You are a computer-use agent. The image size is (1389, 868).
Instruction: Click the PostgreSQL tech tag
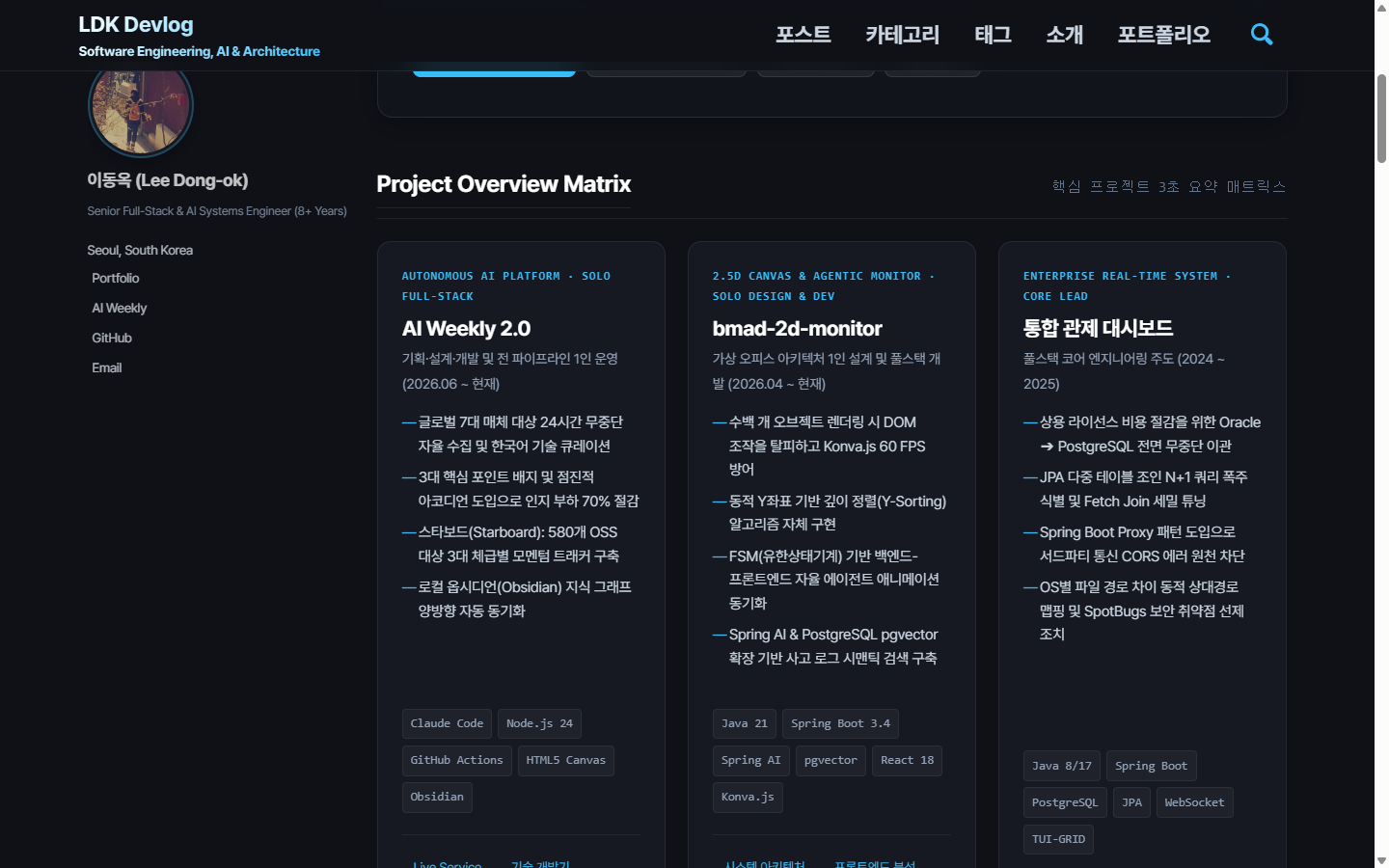(1065, 802)
